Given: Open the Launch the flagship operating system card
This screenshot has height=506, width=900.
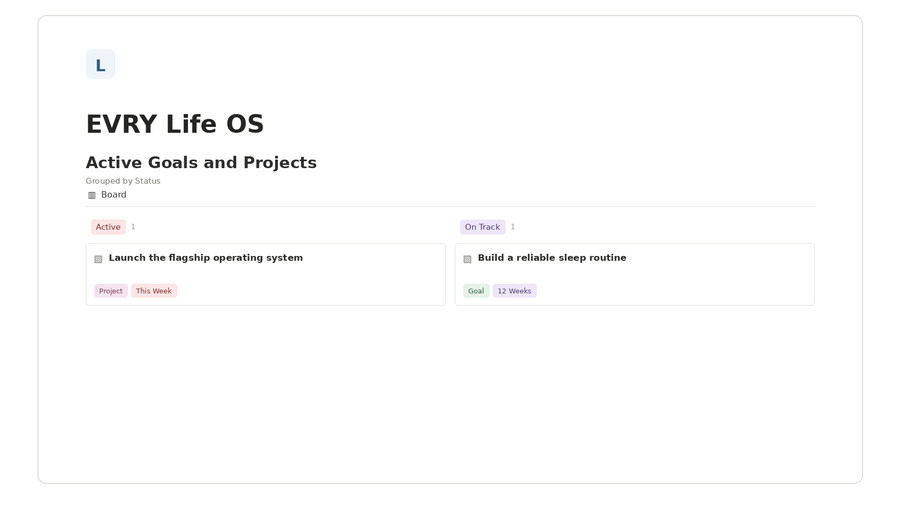Looking at the screenshot, I should [x=266, y=274].
